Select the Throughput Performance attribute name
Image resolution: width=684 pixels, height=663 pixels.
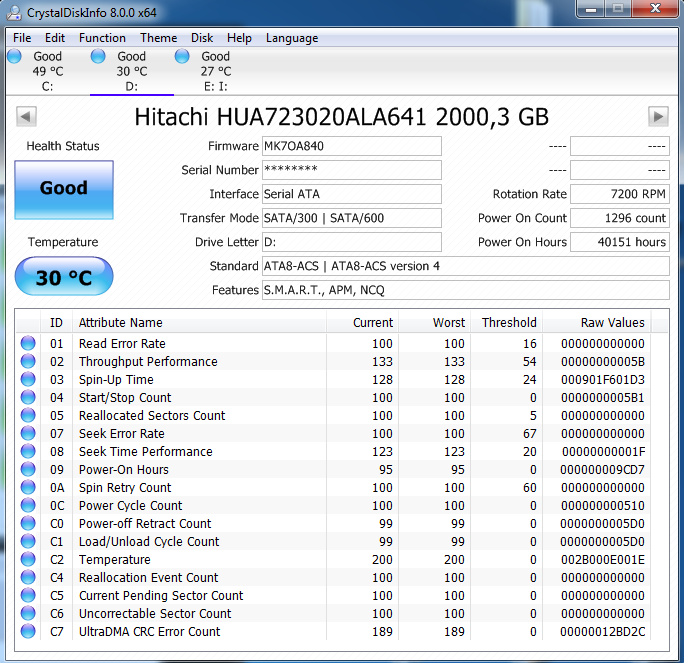pos(148,362)
